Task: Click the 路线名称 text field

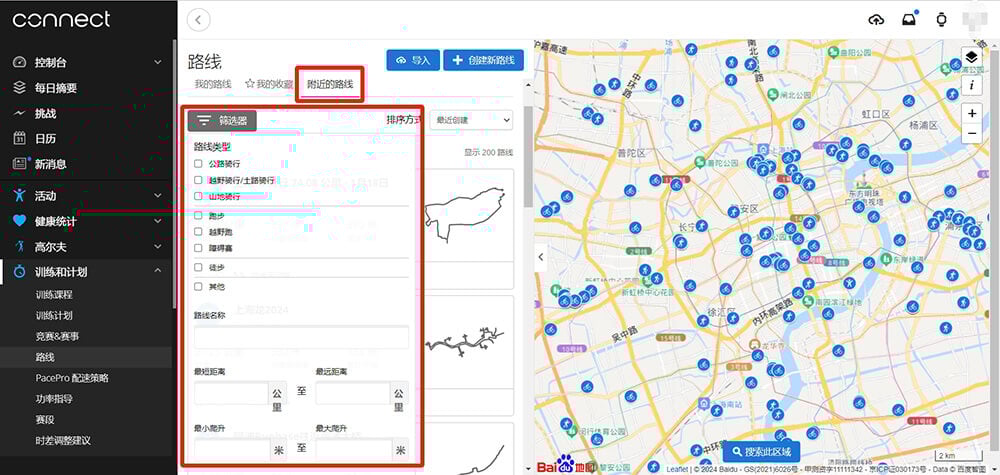Action: point(301,337)
